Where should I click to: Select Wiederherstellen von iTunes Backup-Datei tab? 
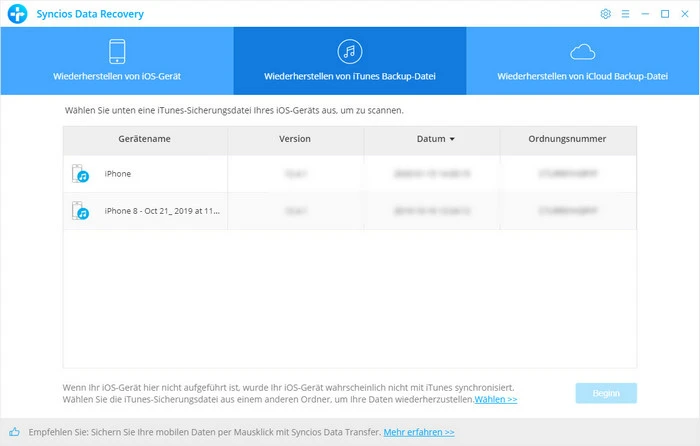click(x=349, y=75)
